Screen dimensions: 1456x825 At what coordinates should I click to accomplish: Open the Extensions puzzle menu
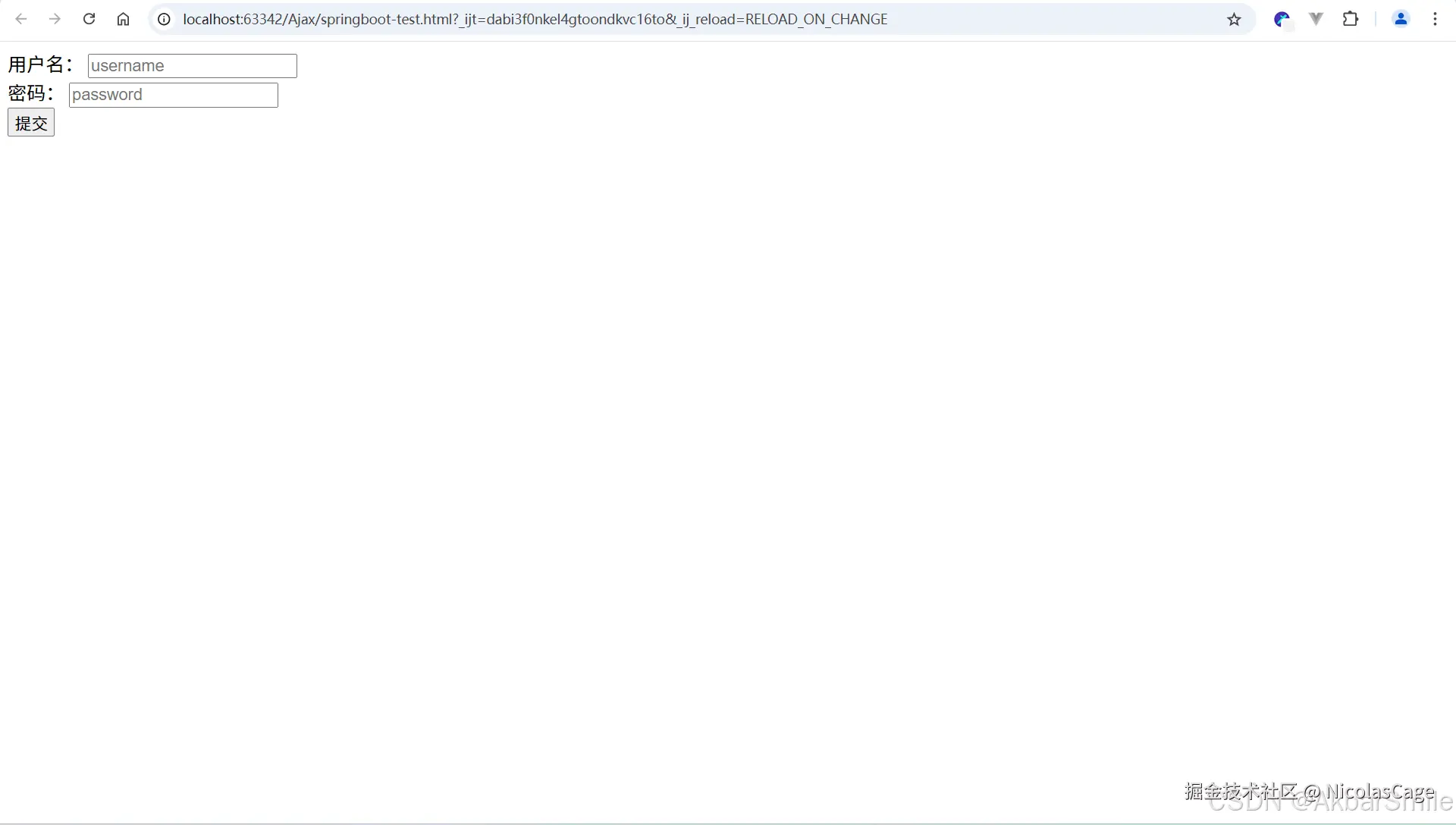coord(1351,19)
